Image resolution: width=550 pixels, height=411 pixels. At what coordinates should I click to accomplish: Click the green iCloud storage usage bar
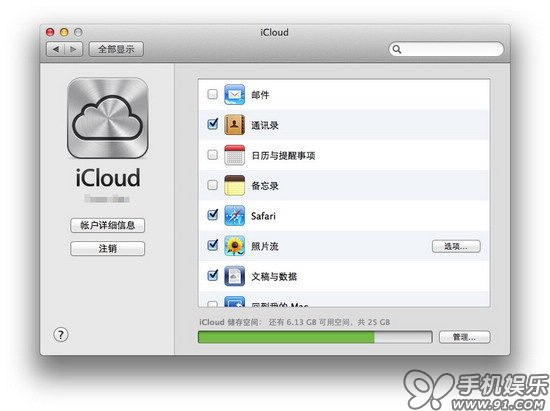[x=315, y=337]
